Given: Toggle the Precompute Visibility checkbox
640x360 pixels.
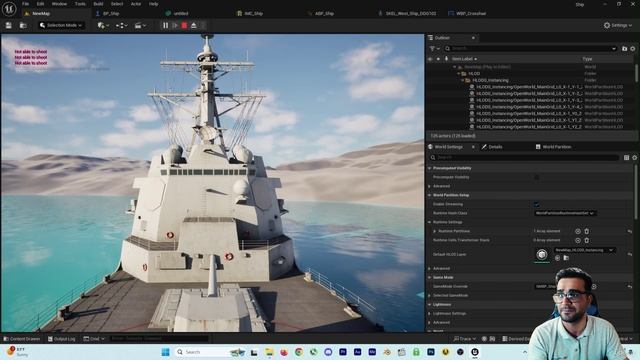Looking at the screenshot, I should [537, 177].
